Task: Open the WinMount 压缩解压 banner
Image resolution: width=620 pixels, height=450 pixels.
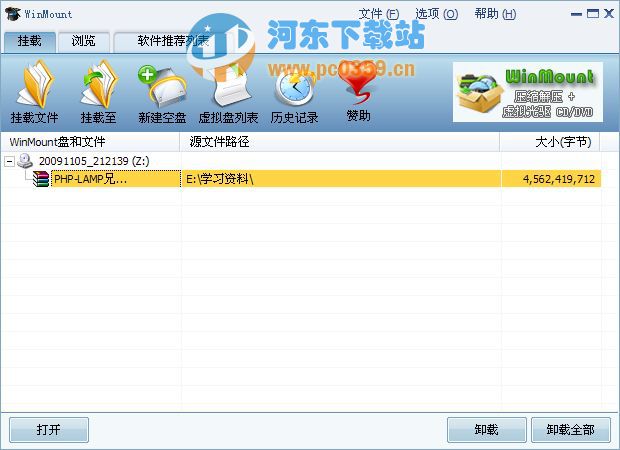Action: [x=528, y=92]
